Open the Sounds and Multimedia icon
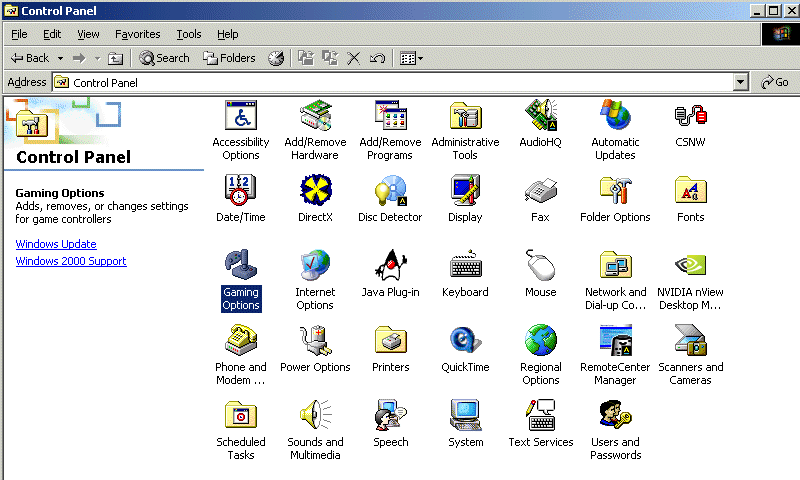 (x=315, y=415)
